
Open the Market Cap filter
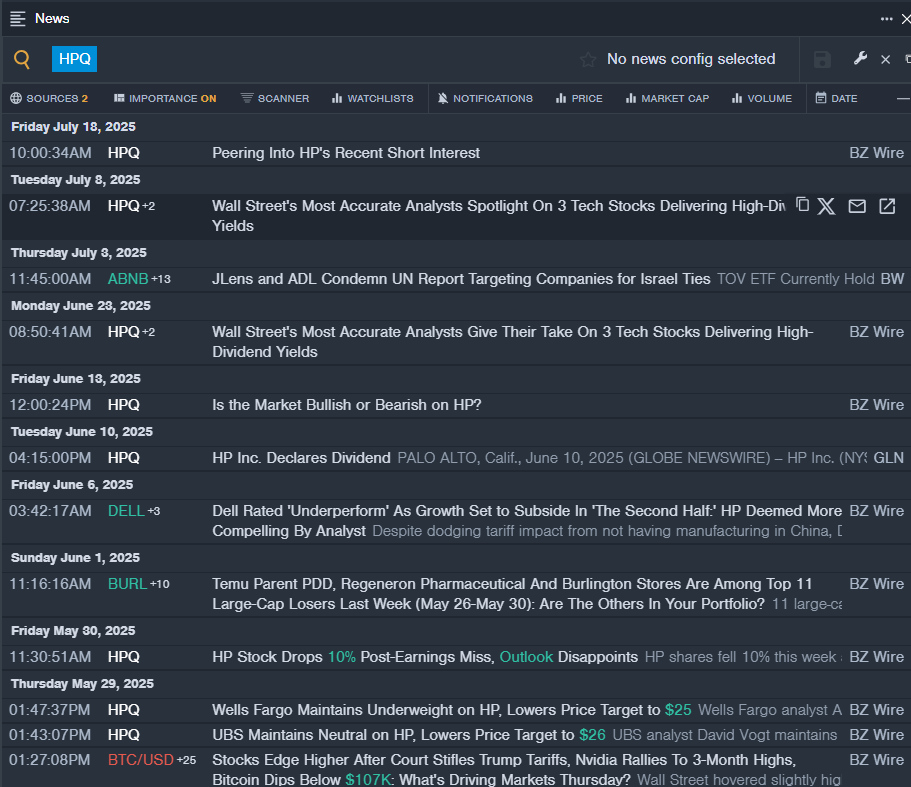tap(667, 98)
